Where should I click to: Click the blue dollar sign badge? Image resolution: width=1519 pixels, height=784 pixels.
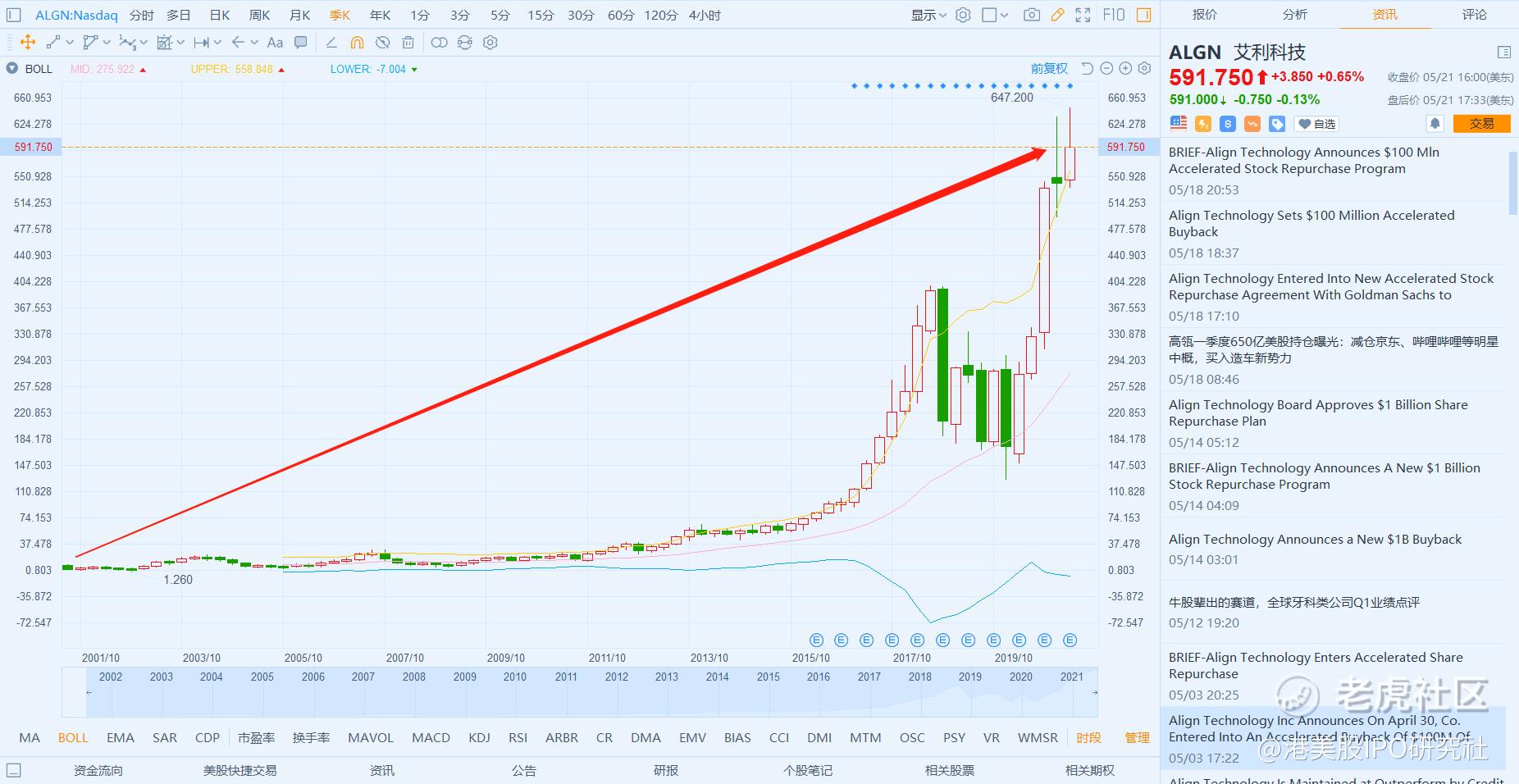[1228, 124]
